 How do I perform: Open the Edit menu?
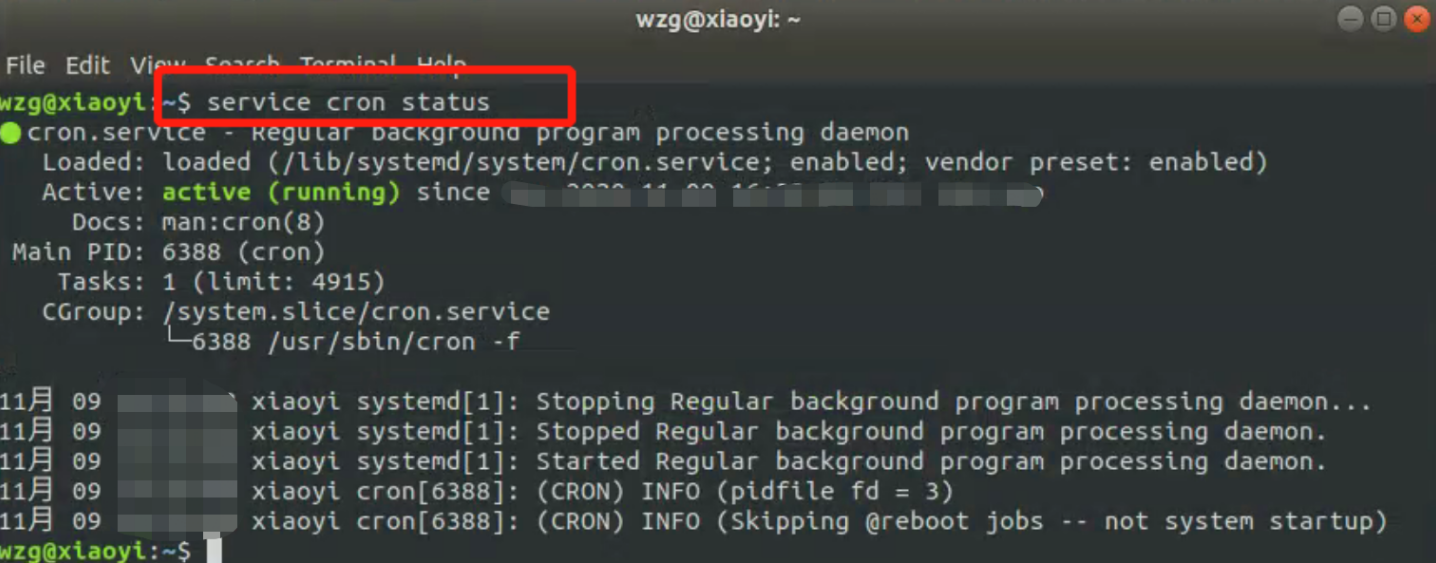88,66
